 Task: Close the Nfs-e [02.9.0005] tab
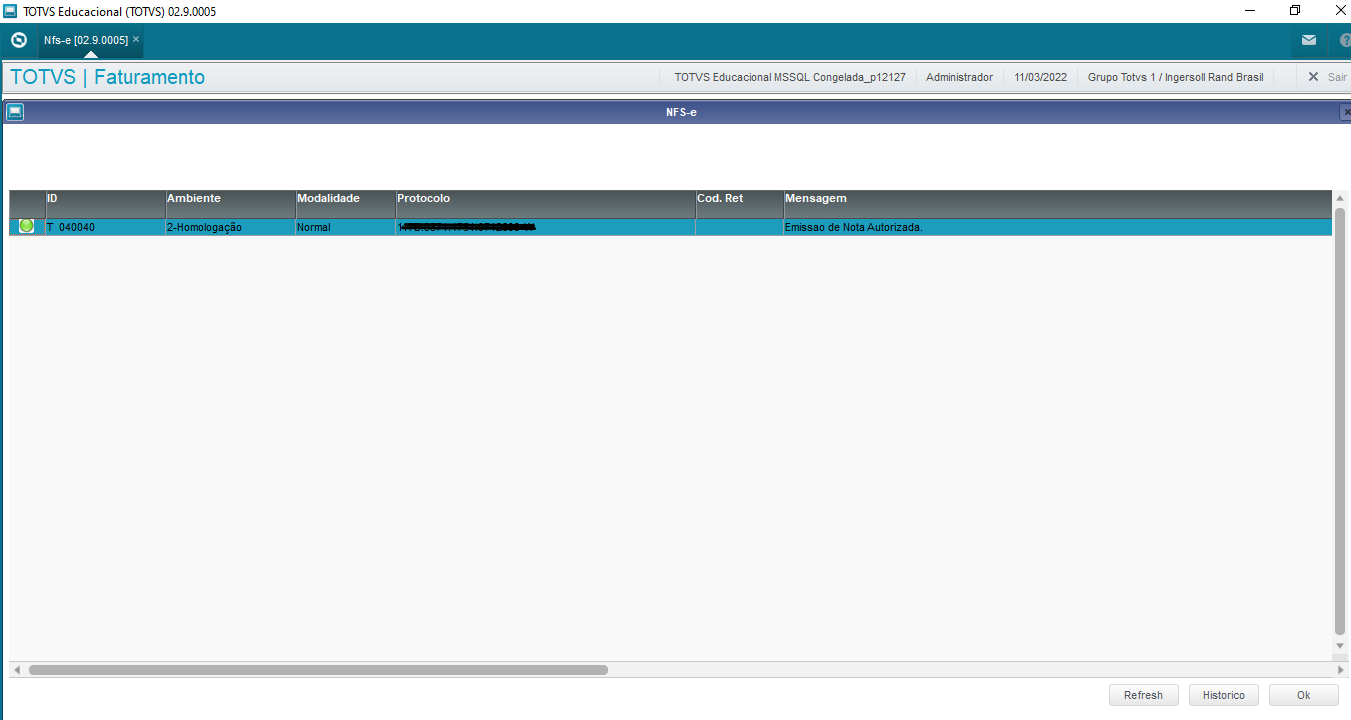136,39
